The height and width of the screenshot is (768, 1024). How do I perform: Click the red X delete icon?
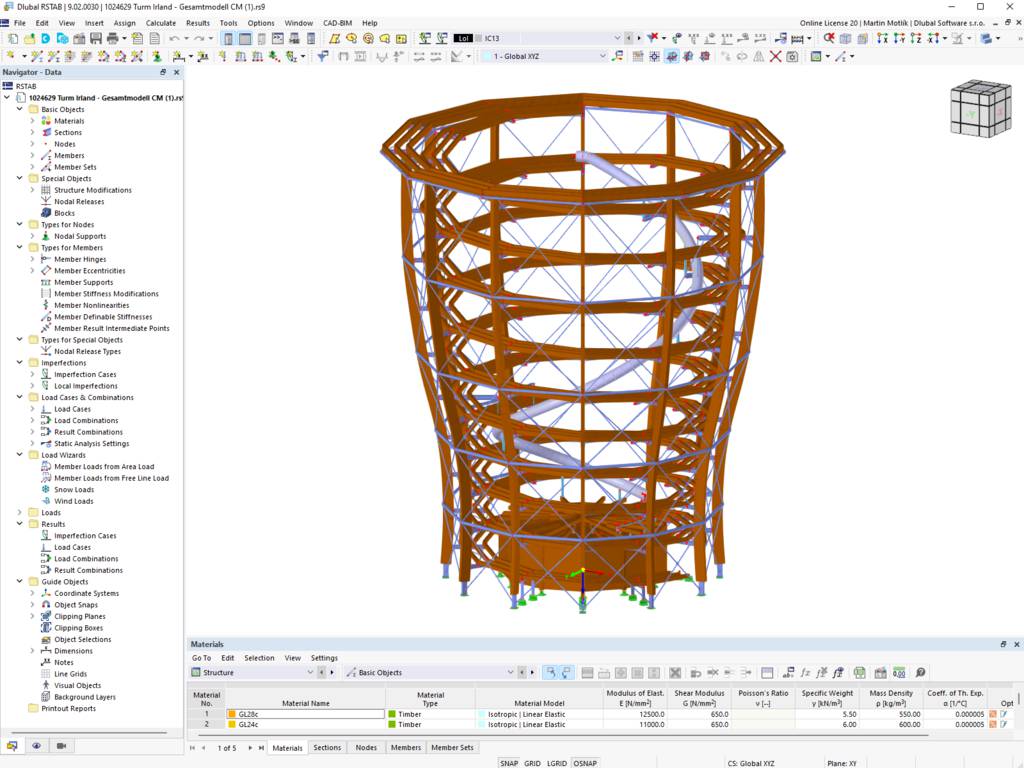(x=775, y=57)
